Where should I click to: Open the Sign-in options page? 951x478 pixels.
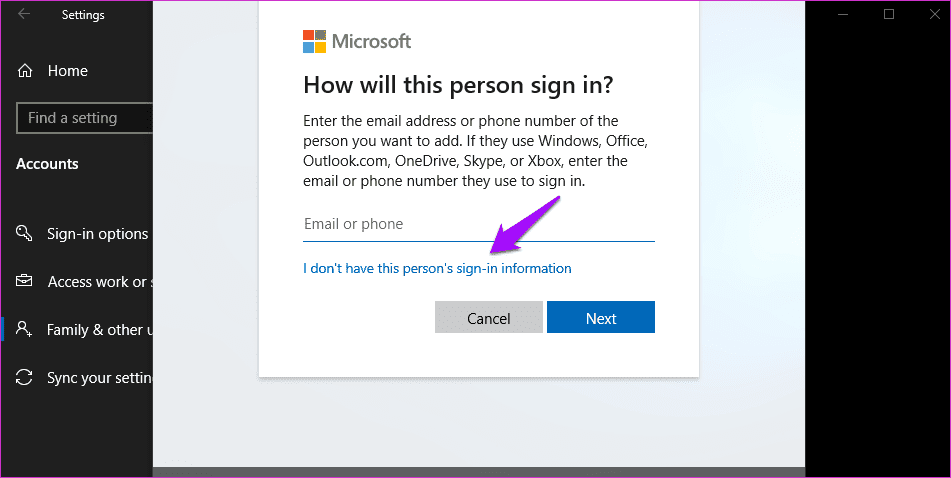[x=97, y=234]
